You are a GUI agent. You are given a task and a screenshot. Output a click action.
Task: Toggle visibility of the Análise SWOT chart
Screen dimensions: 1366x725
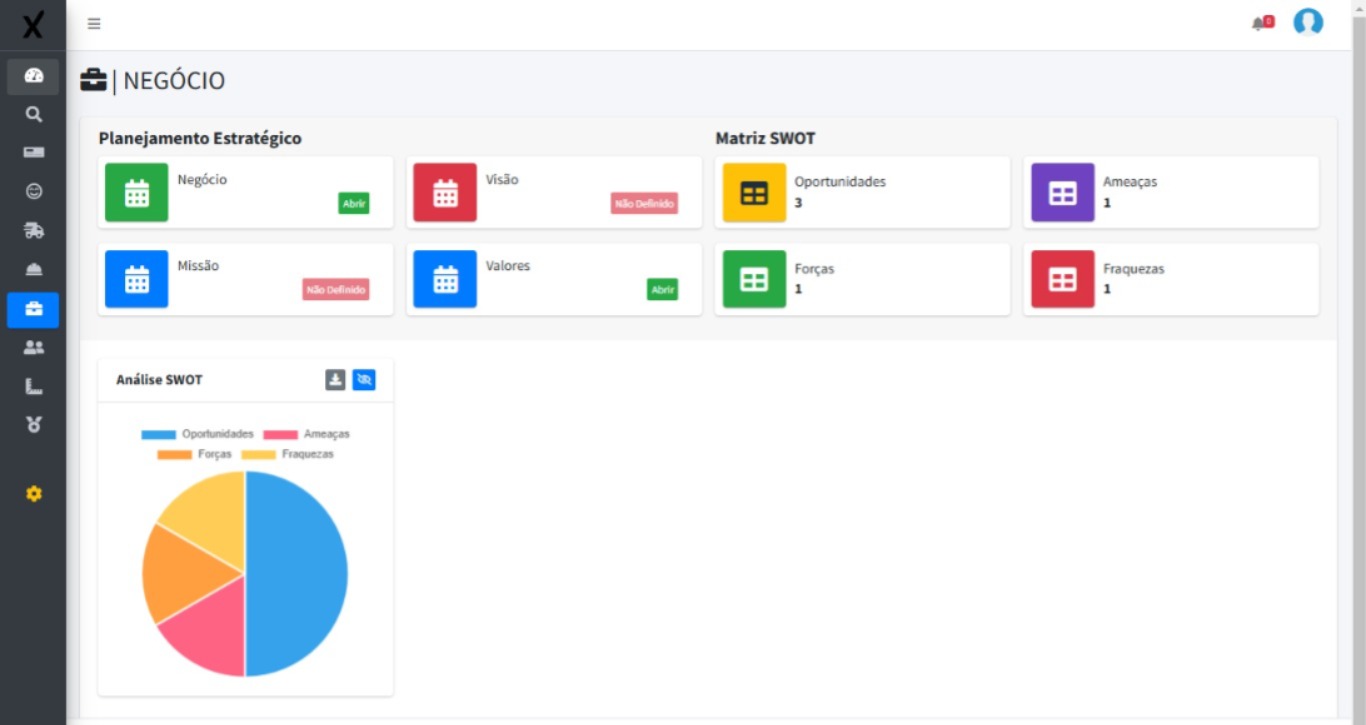pos(364,380)
